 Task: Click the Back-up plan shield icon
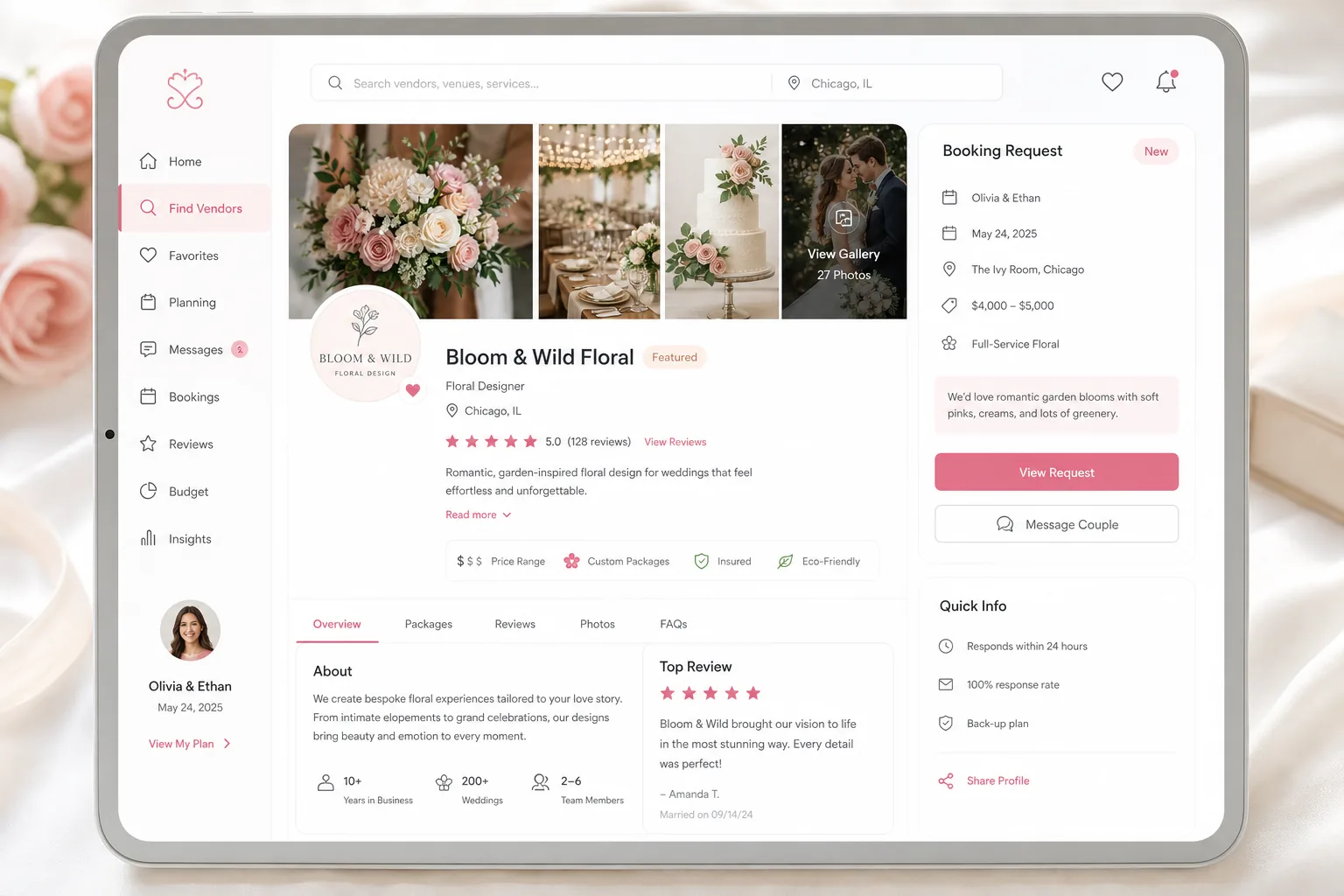tap(946, 724)
